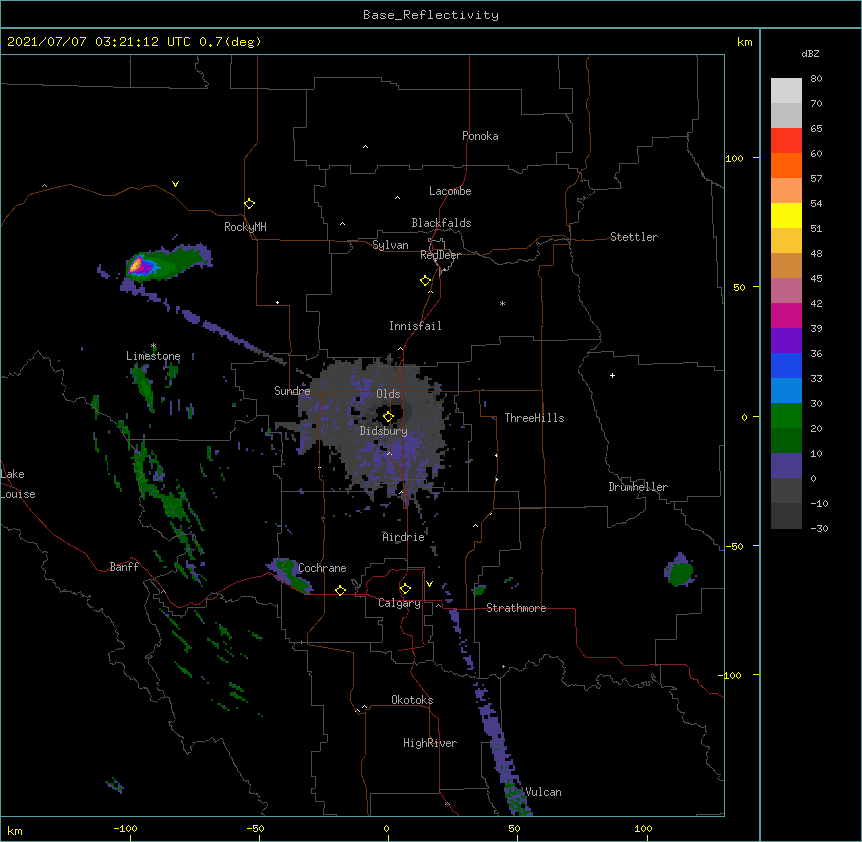The height and width of the screenshot is (842, 862).
Task: Click the yellow diamond marker beside RockyMH
Action: 249,204
